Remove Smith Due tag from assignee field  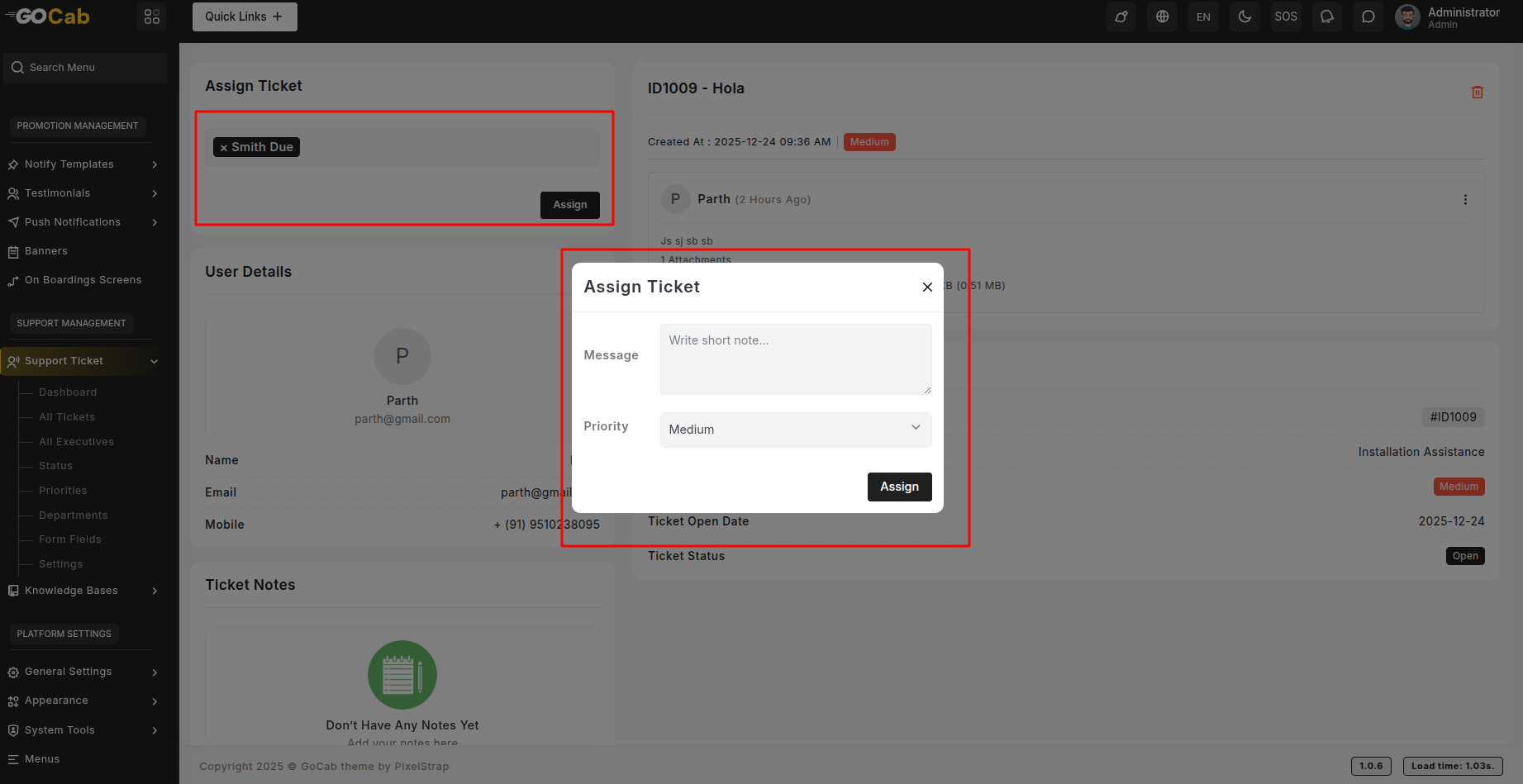pos(224,148)
